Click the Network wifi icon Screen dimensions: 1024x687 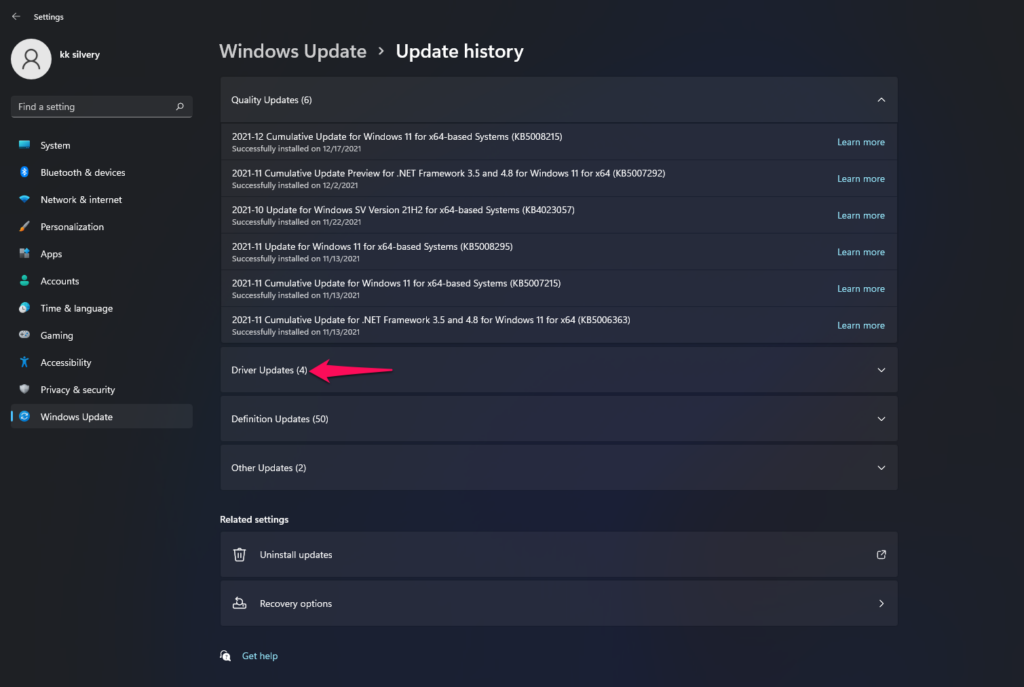(x=24, y=199)
